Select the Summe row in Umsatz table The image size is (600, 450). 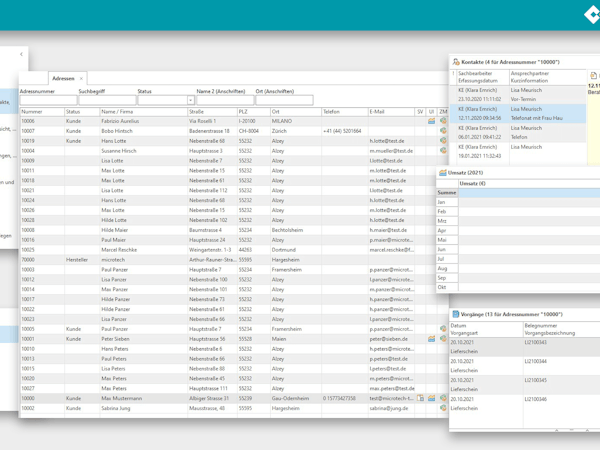tap(447, 193)
